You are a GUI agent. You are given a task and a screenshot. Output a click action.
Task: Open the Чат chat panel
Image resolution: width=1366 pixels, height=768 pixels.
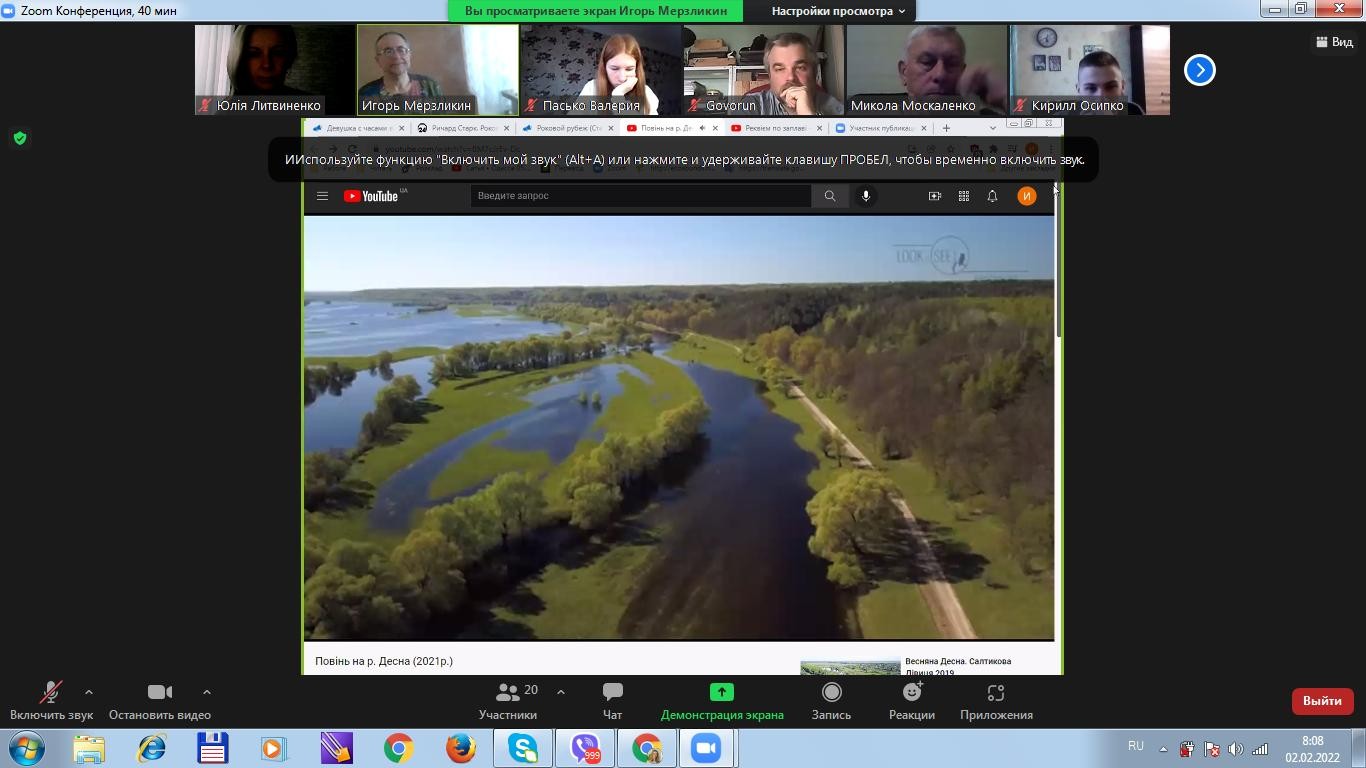(x=612, y=700)
